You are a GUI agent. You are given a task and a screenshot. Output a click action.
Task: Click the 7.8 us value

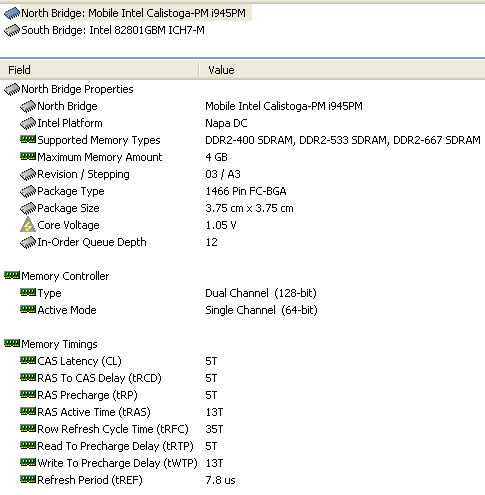click(220, 480)
